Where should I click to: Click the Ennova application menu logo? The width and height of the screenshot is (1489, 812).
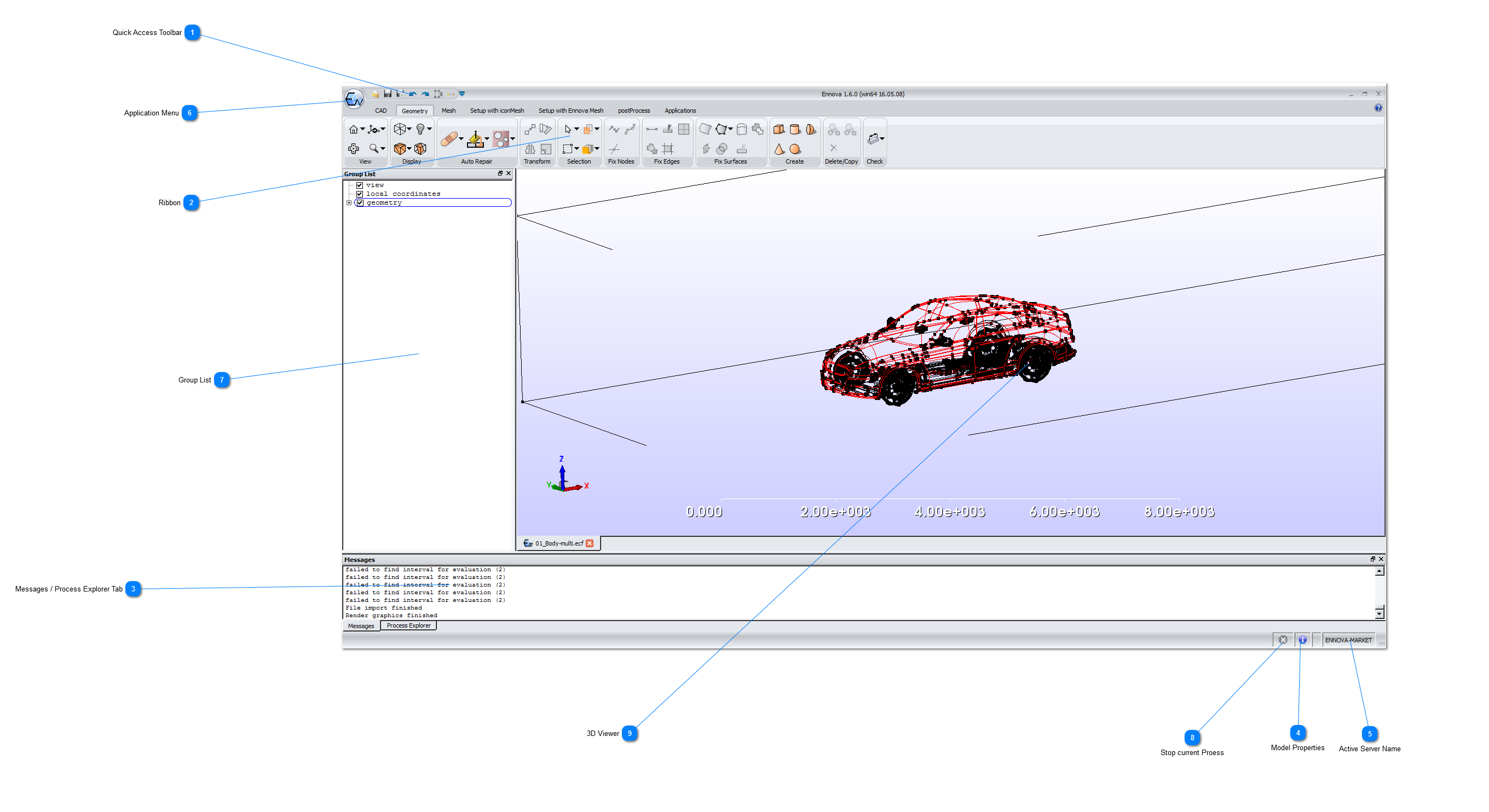click(354, 100)
